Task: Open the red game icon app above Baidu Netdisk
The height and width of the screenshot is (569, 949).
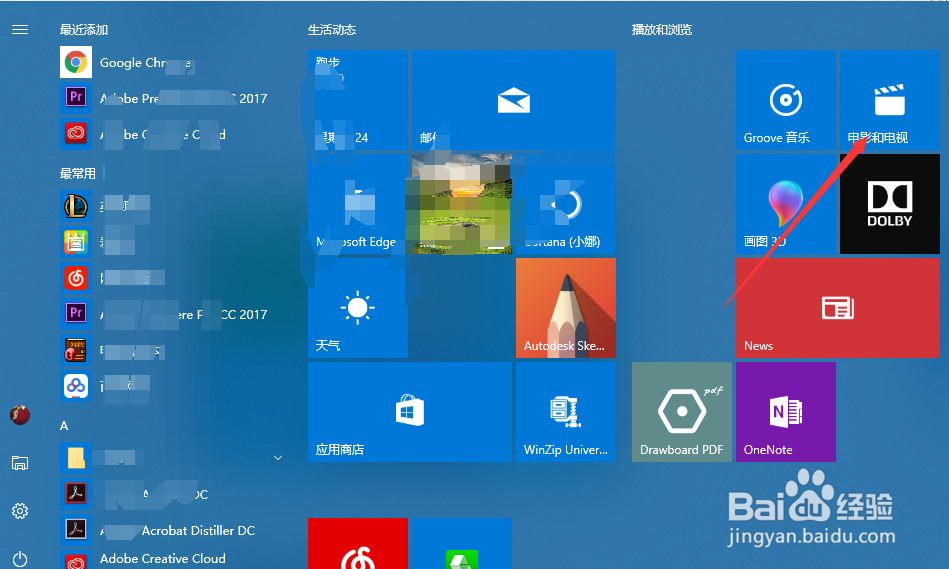Action: pos(76,350)
